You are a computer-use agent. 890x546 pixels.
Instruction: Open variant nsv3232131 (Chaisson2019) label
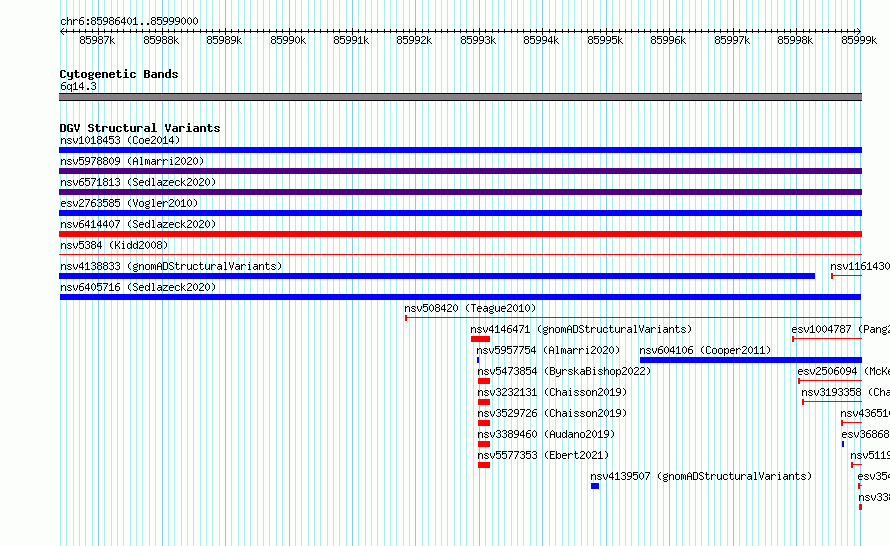(x=552, y=392)
